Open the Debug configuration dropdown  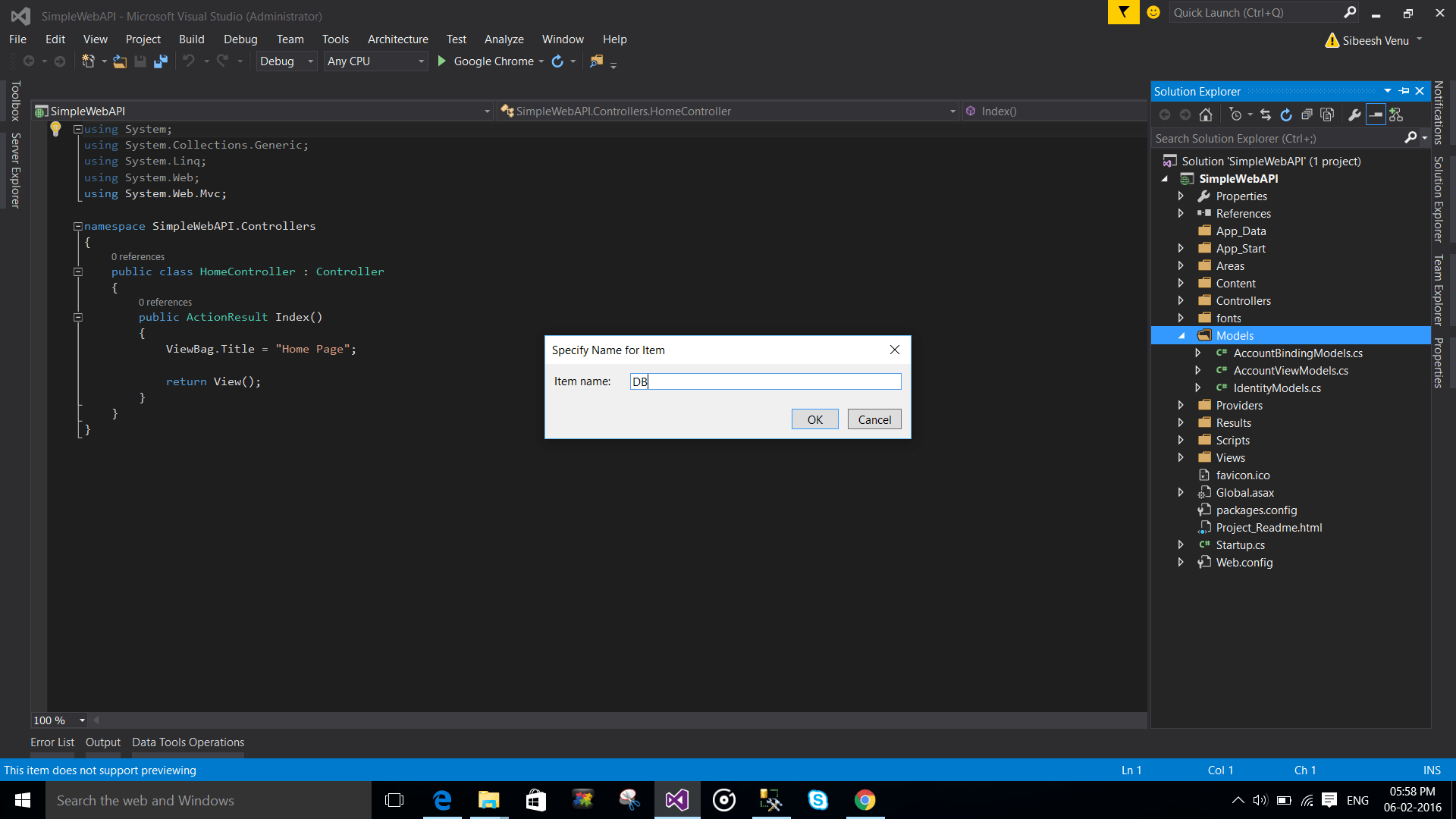[287, 61]
